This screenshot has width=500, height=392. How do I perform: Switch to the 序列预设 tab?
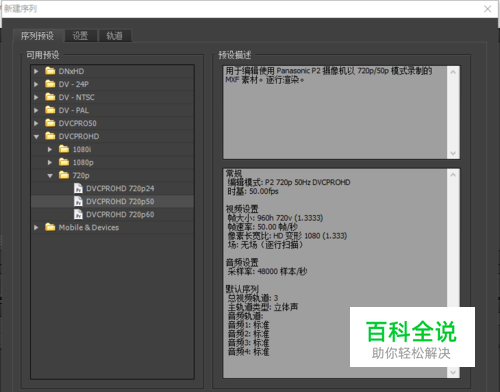37,36
